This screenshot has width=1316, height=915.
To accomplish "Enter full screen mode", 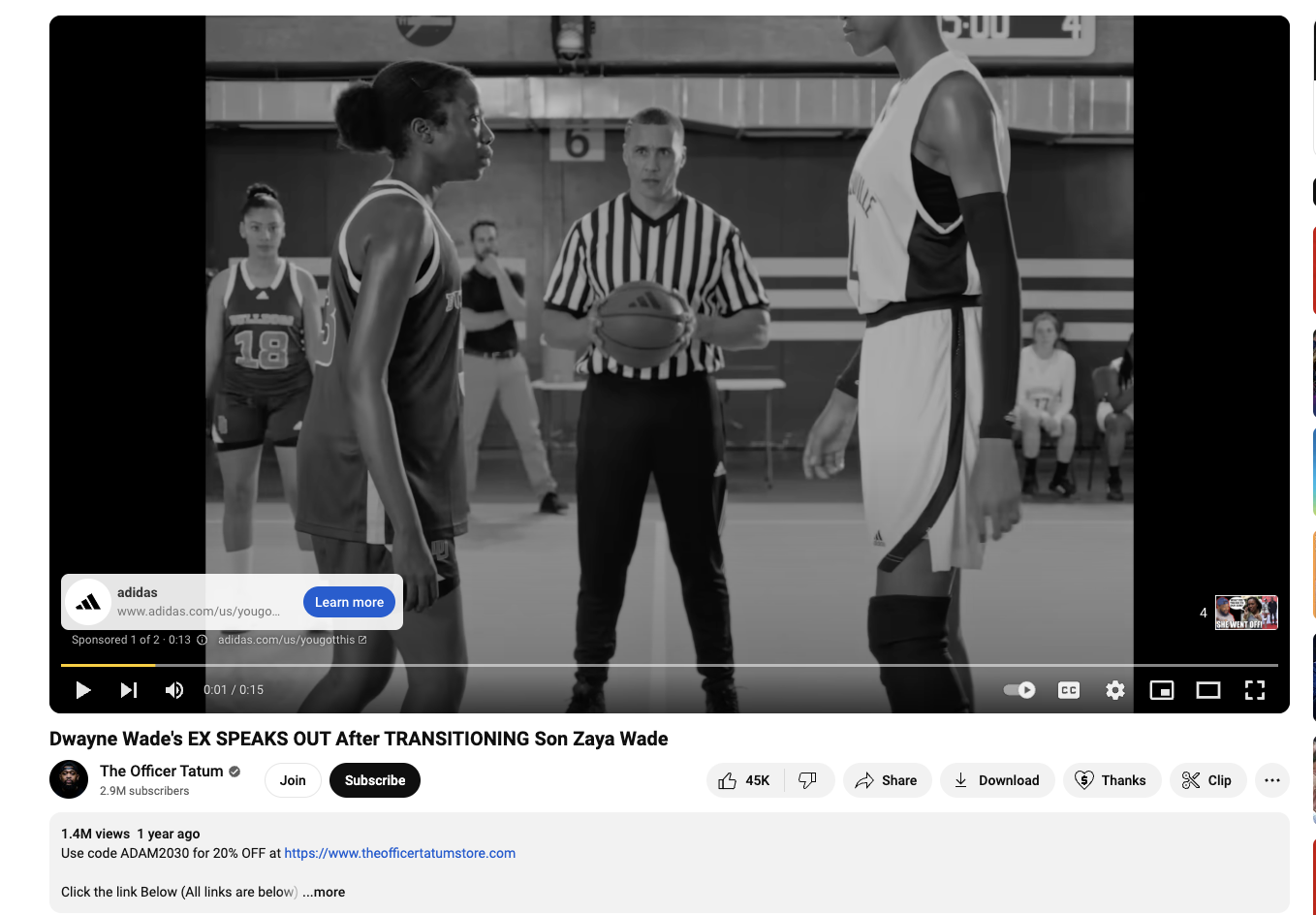I will 1255,690.
